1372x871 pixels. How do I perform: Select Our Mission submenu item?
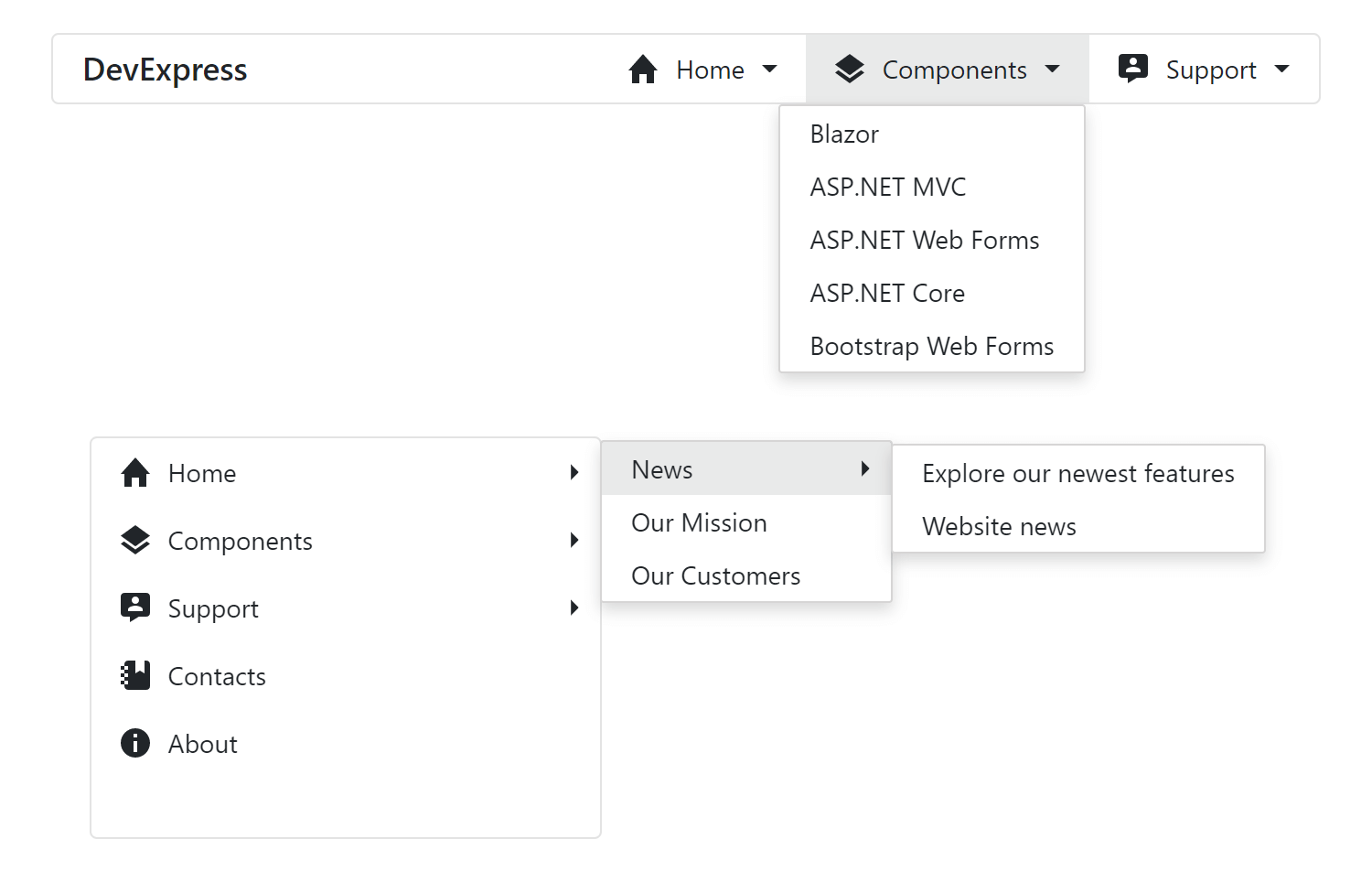[x=699, y=523]
